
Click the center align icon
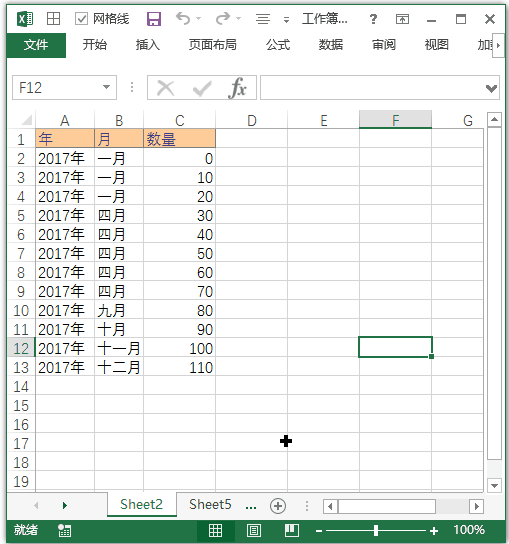[x=263, y=19]
